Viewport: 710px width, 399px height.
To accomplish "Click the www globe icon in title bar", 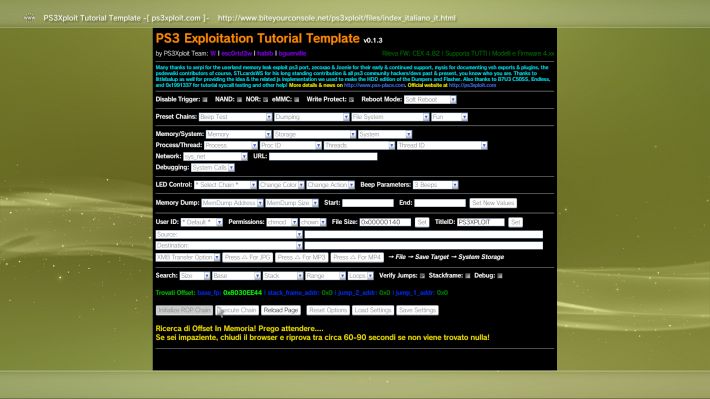I will click(29, 18).
